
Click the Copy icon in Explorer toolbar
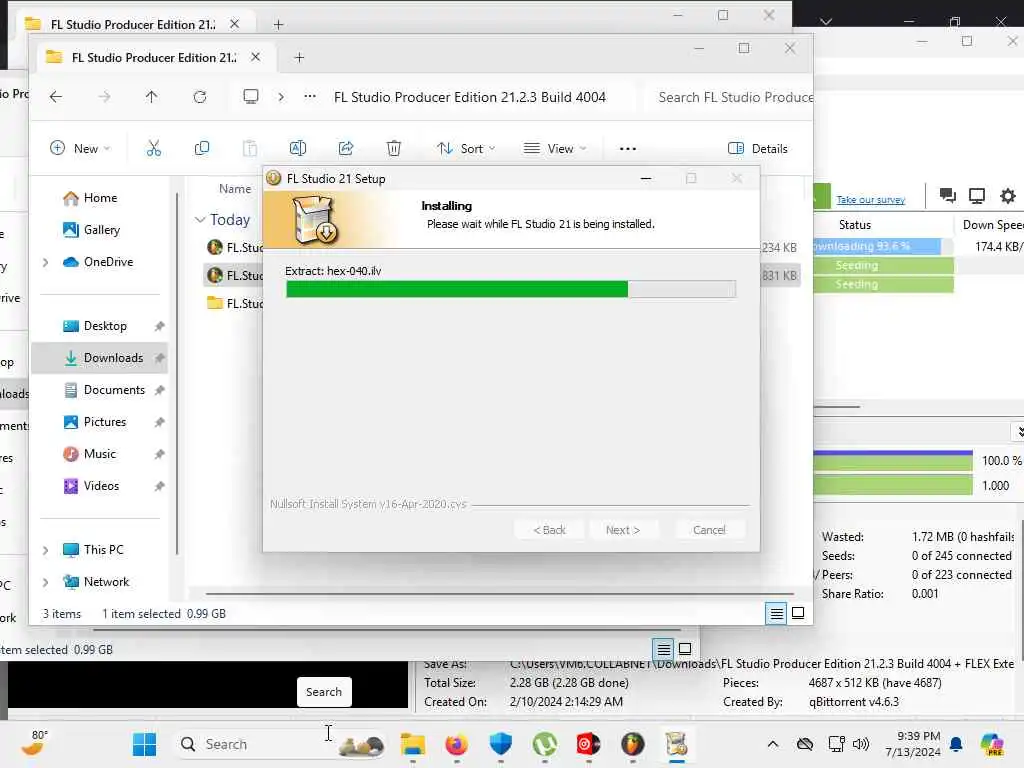pos(202,149)
